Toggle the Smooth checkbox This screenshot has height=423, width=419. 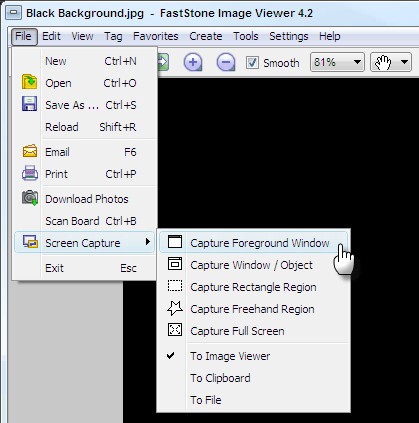(252, 62)
